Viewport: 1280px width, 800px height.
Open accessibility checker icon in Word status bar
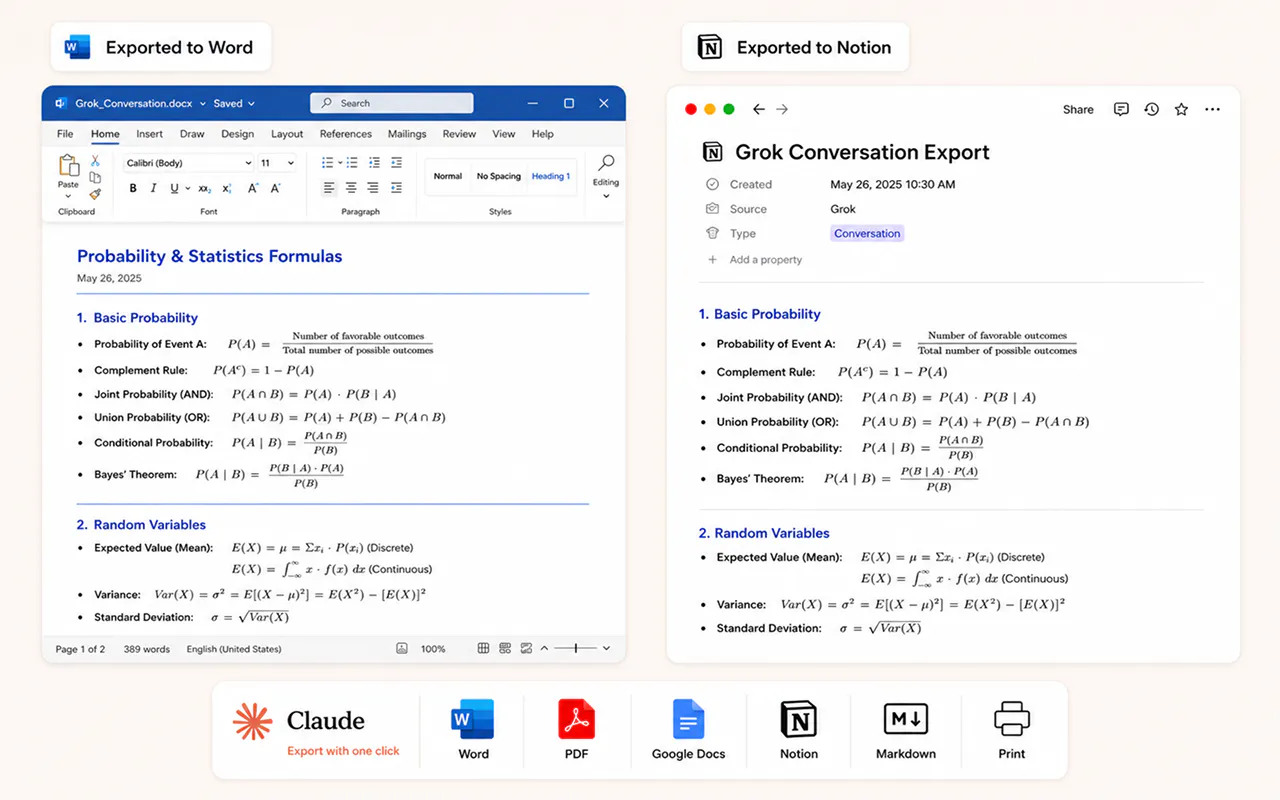tap(402, 648)
